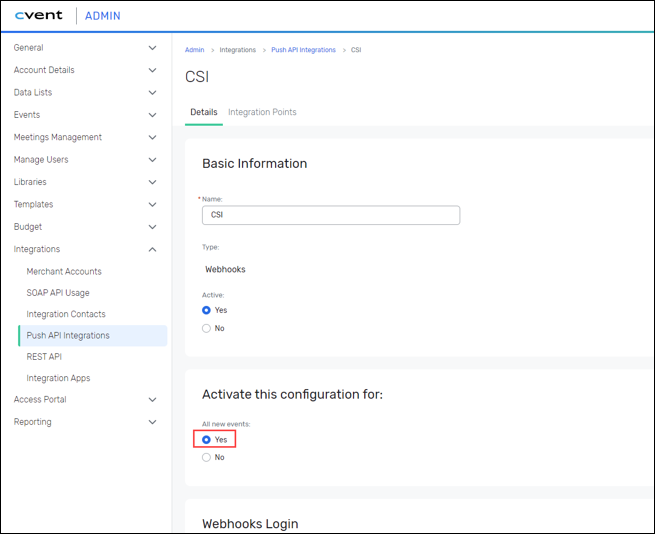Collapse the Integrations sidebar section
This screenshot has height=534, width=655.
[x=152, y=249]
